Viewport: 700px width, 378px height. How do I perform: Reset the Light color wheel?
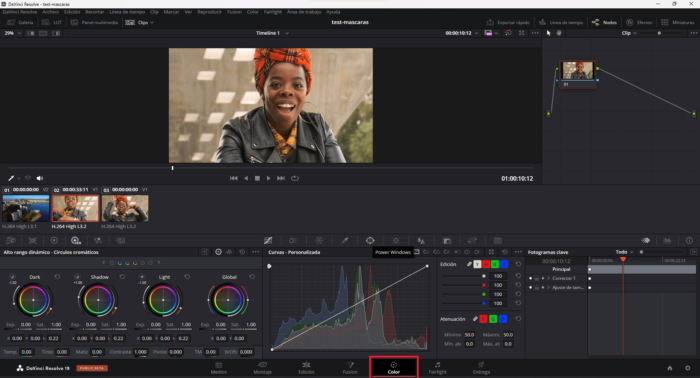(187, 277)
